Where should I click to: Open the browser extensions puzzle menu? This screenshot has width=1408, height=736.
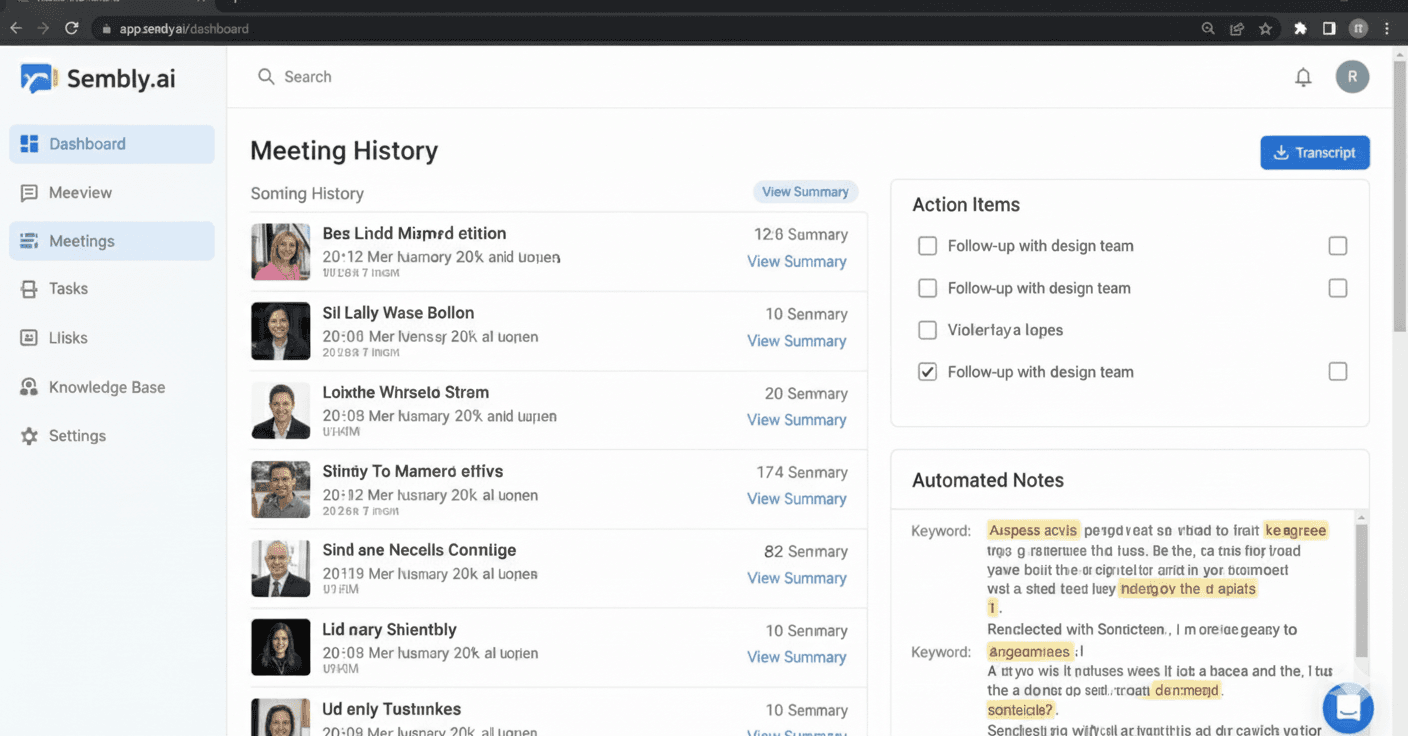pos(1299,28)
